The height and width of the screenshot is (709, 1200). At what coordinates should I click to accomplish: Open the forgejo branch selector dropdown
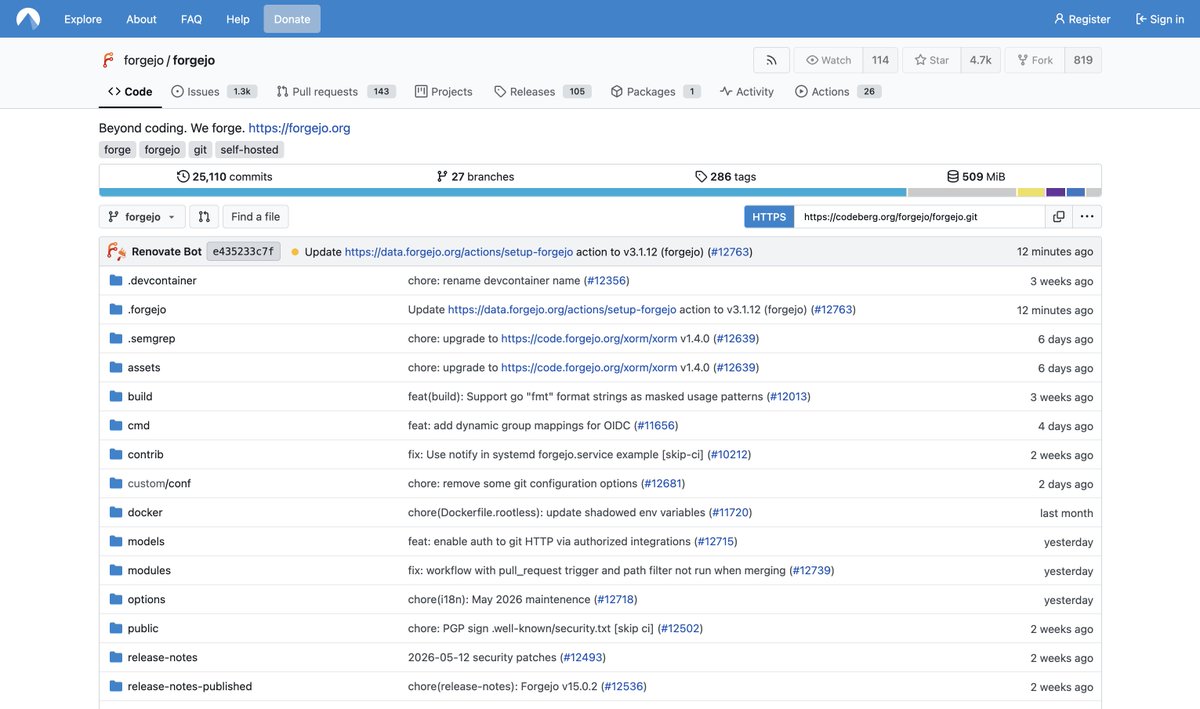coord(142,217)
